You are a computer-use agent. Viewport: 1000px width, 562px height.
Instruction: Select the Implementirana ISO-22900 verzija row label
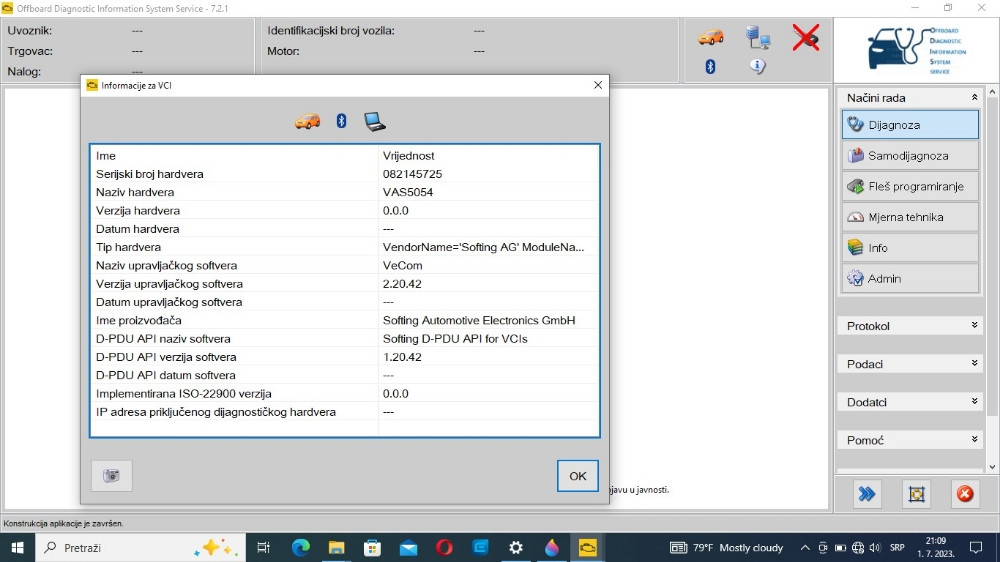click(184, 394)
